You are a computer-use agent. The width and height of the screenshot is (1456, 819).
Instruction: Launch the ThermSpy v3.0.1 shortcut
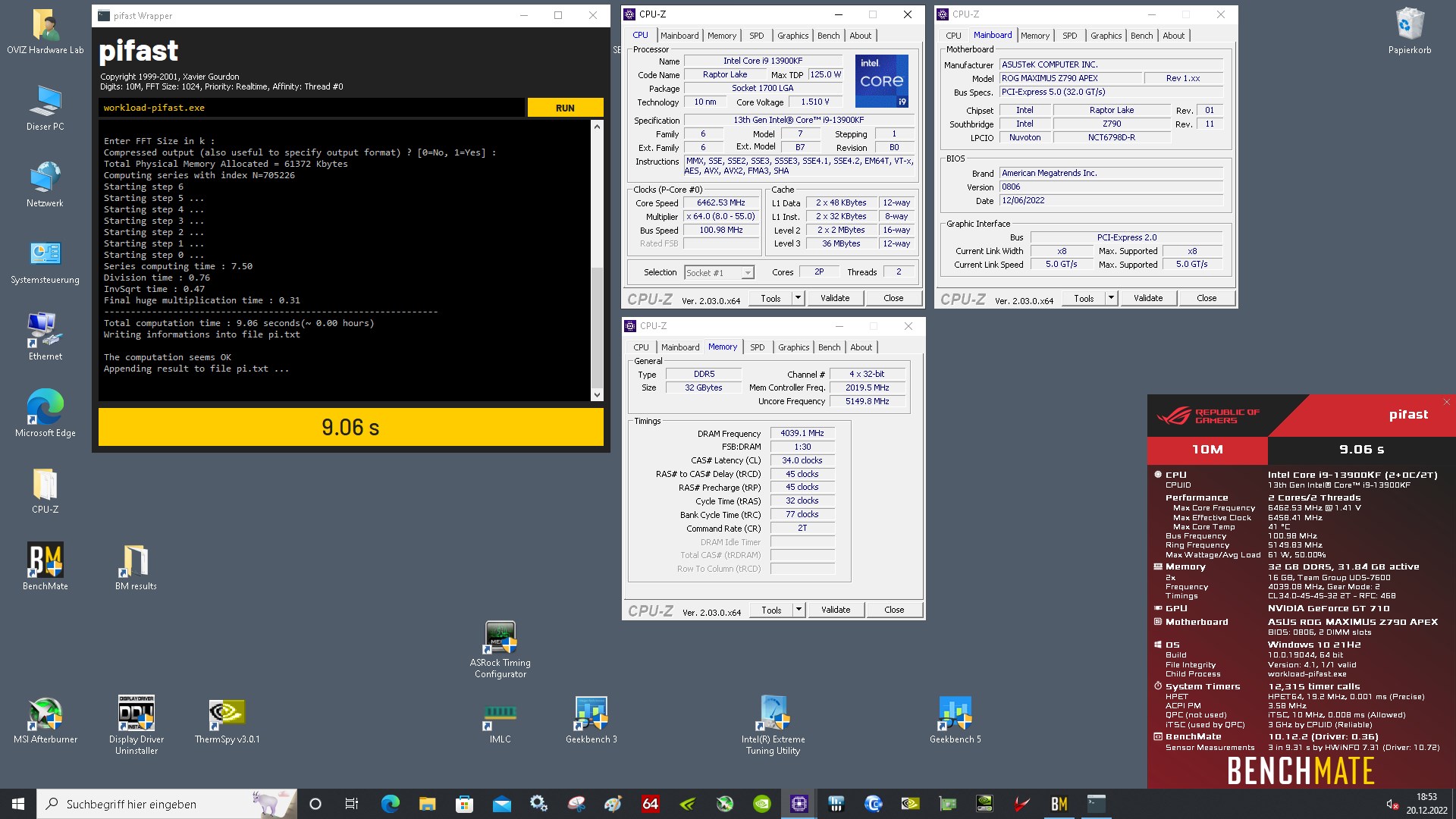[227, 720]
